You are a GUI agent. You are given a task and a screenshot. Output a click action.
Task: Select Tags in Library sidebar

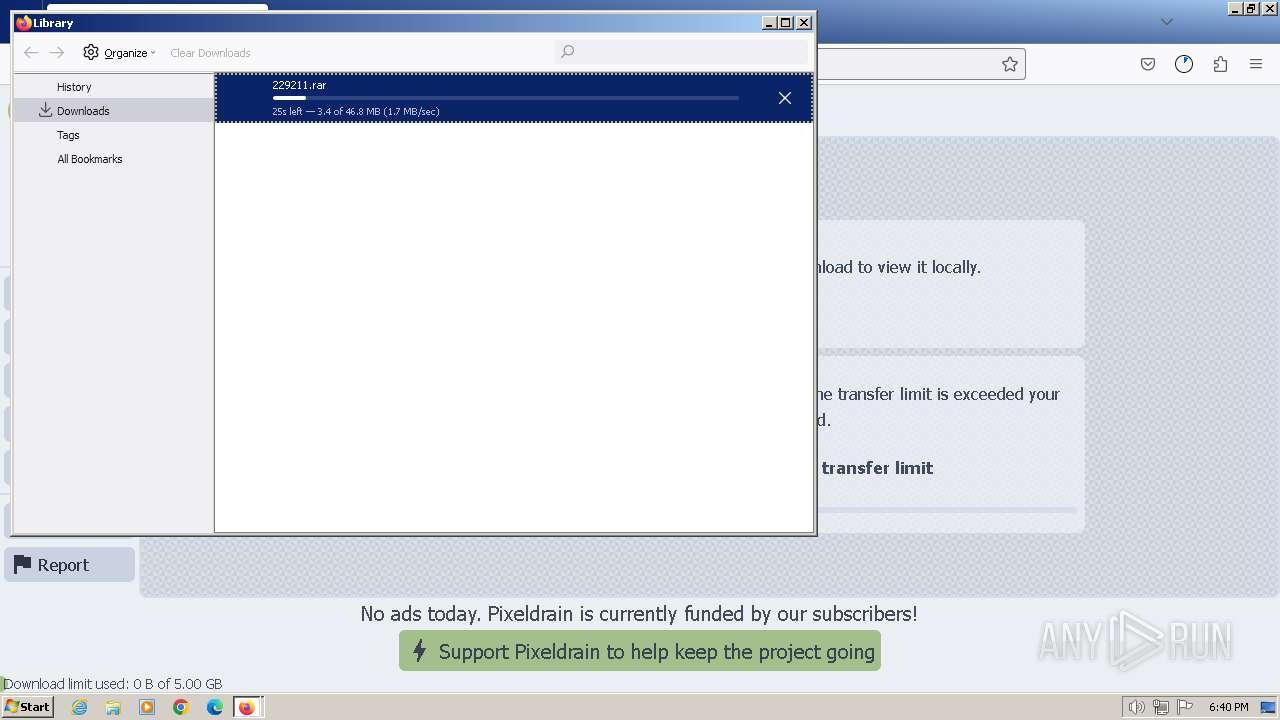(68, 135)
